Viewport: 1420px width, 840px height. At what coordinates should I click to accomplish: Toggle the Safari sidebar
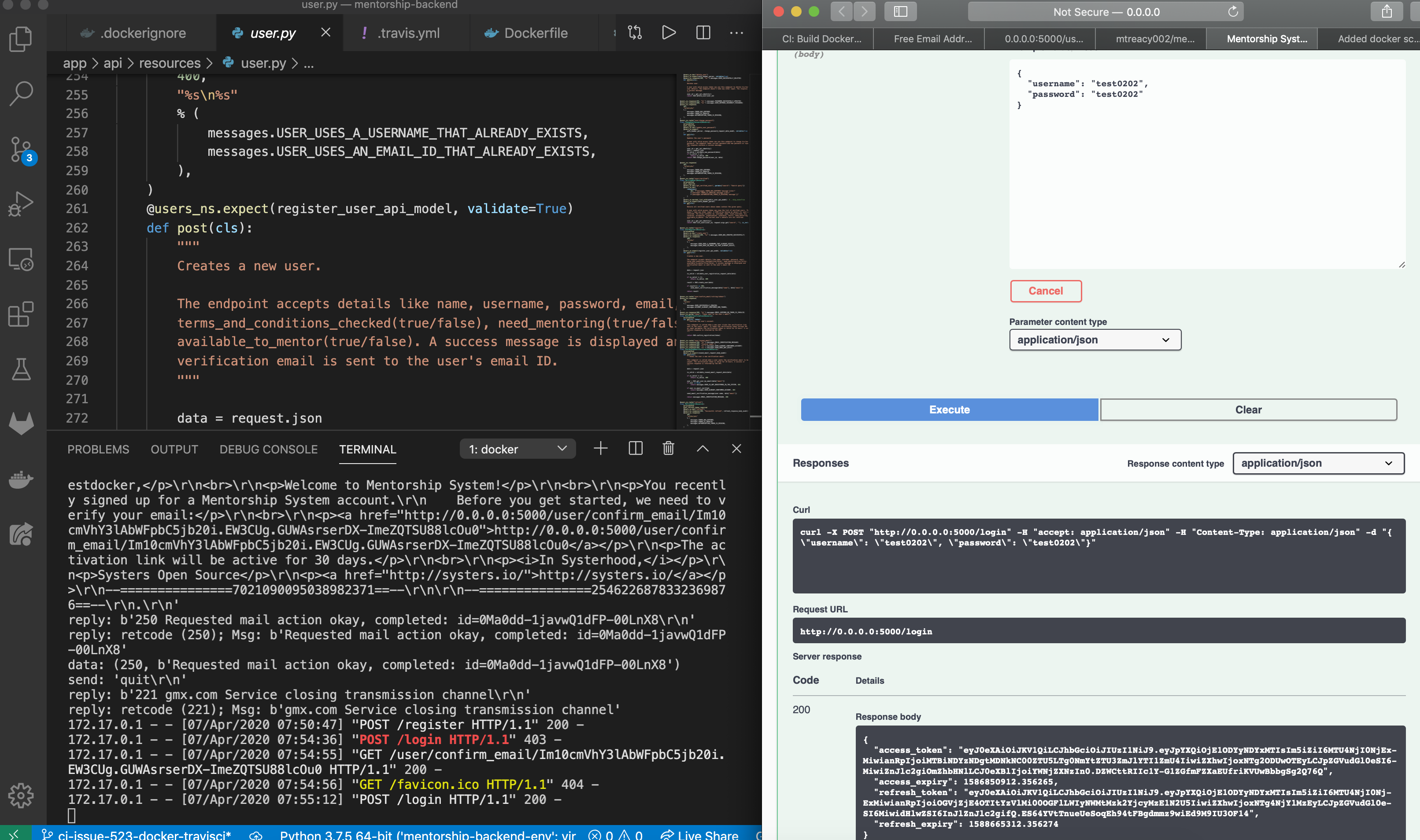pyautogui.click(x=900, y=11)
